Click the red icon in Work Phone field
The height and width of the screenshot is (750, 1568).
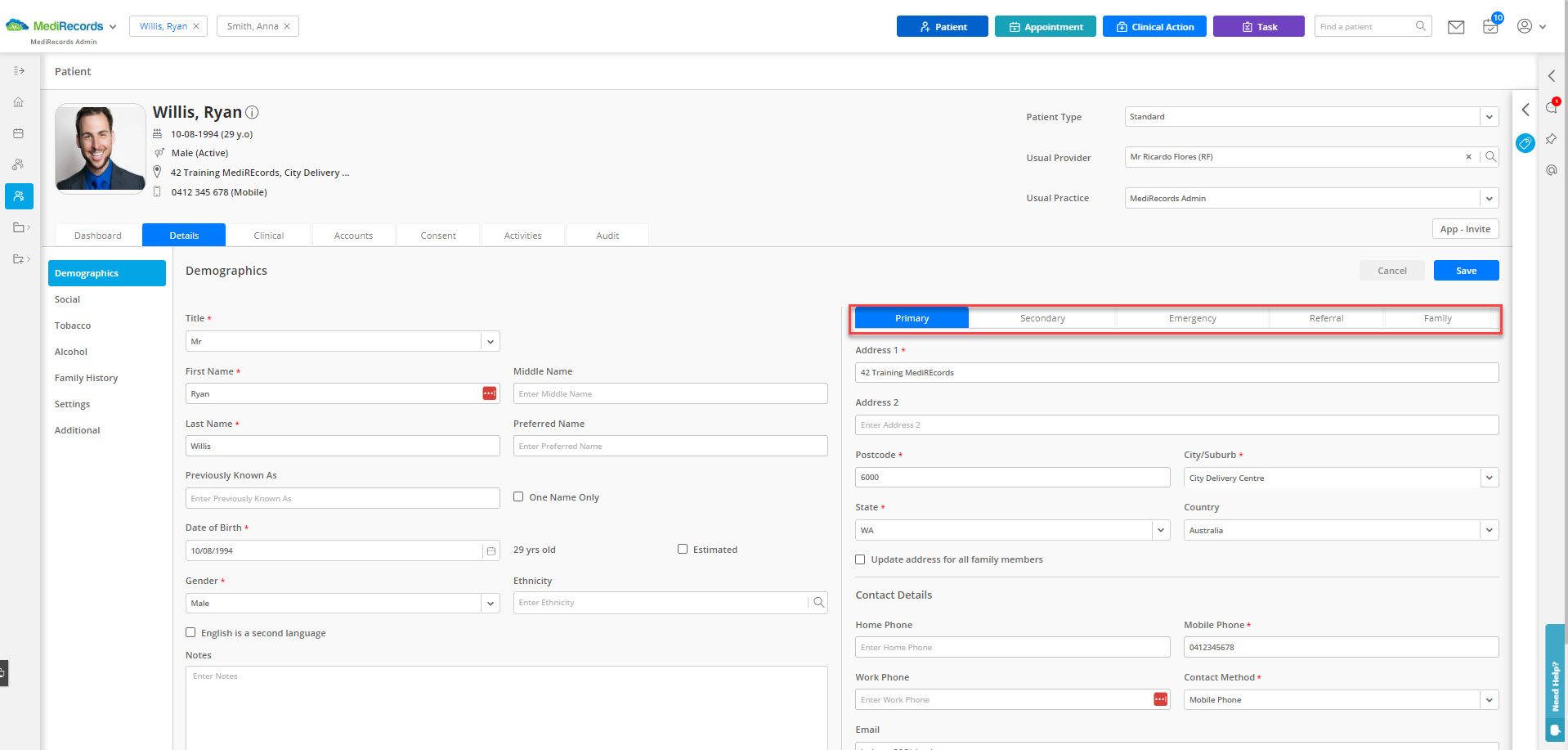pos(1160,699)
